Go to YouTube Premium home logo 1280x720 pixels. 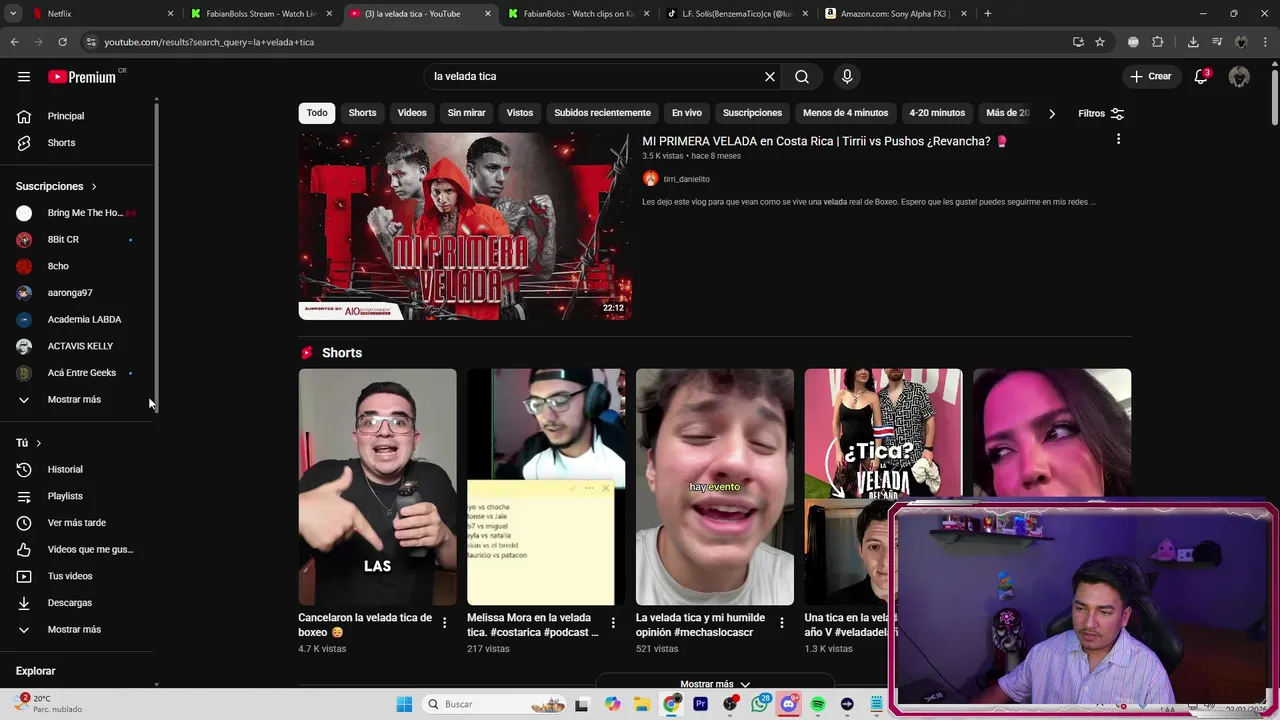(83, 76)
